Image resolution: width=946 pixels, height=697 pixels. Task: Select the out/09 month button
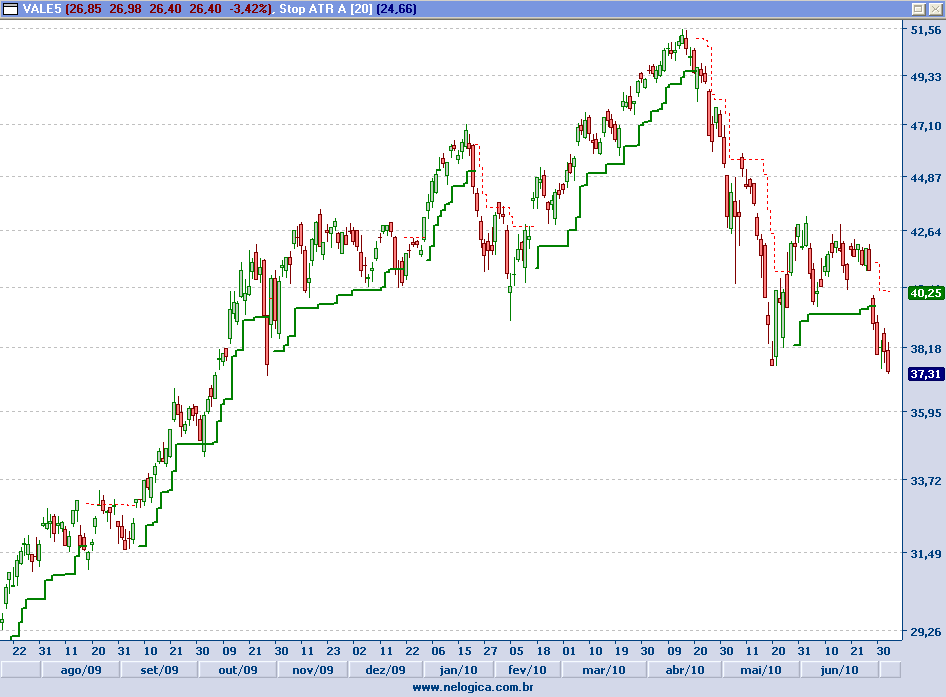click(x=238, y=670)
